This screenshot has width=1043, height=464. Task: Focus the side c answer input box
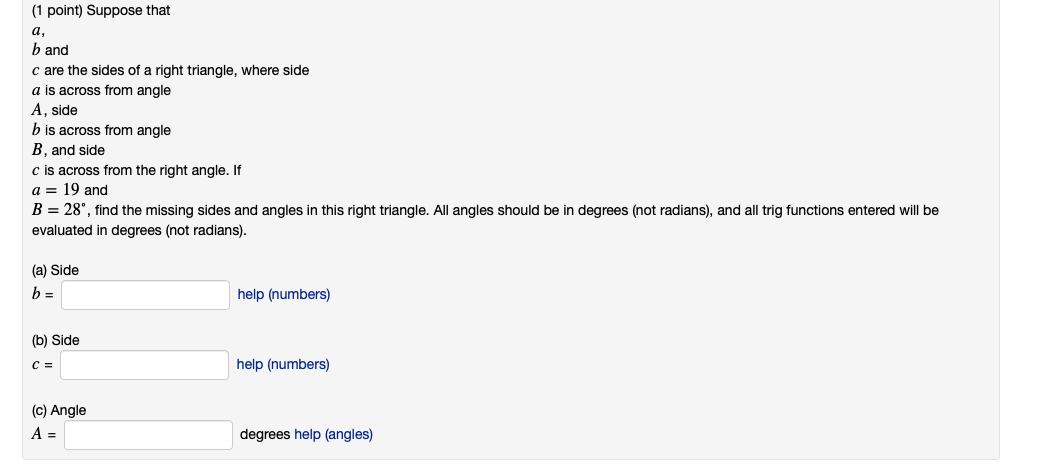tap(144, 365)
